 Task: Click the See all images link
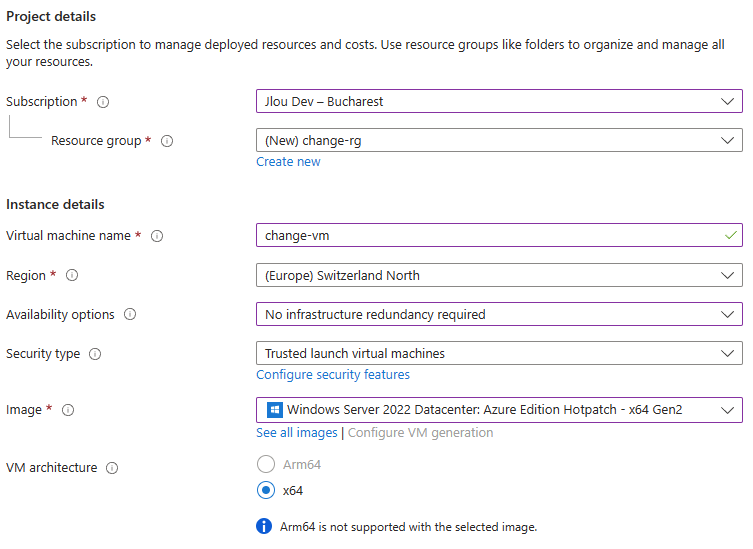(297, 433)
